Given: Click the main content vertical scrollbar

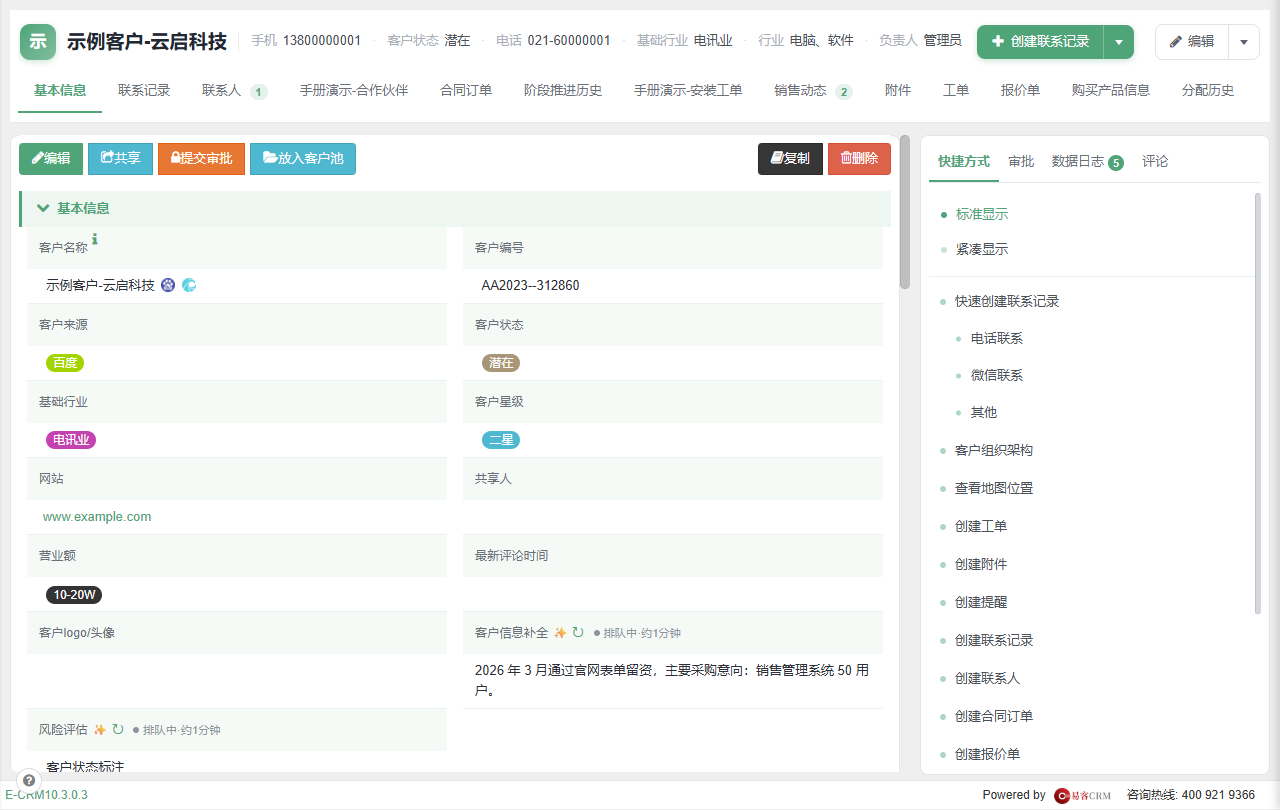Looking at the screenshot, I should tap(905, 212).
